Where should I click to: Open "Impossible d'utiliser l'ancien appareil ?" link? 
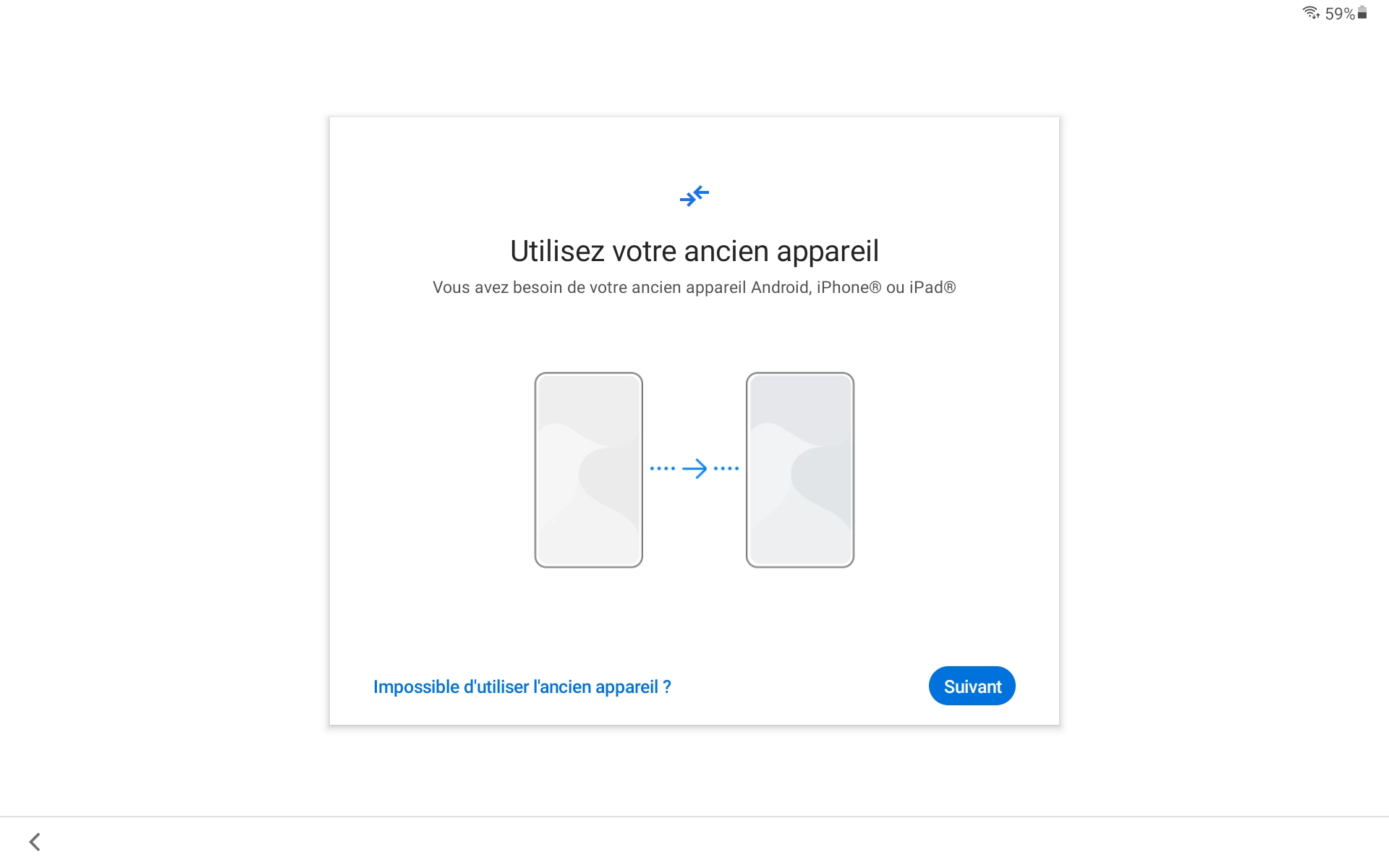coord(522,686)
